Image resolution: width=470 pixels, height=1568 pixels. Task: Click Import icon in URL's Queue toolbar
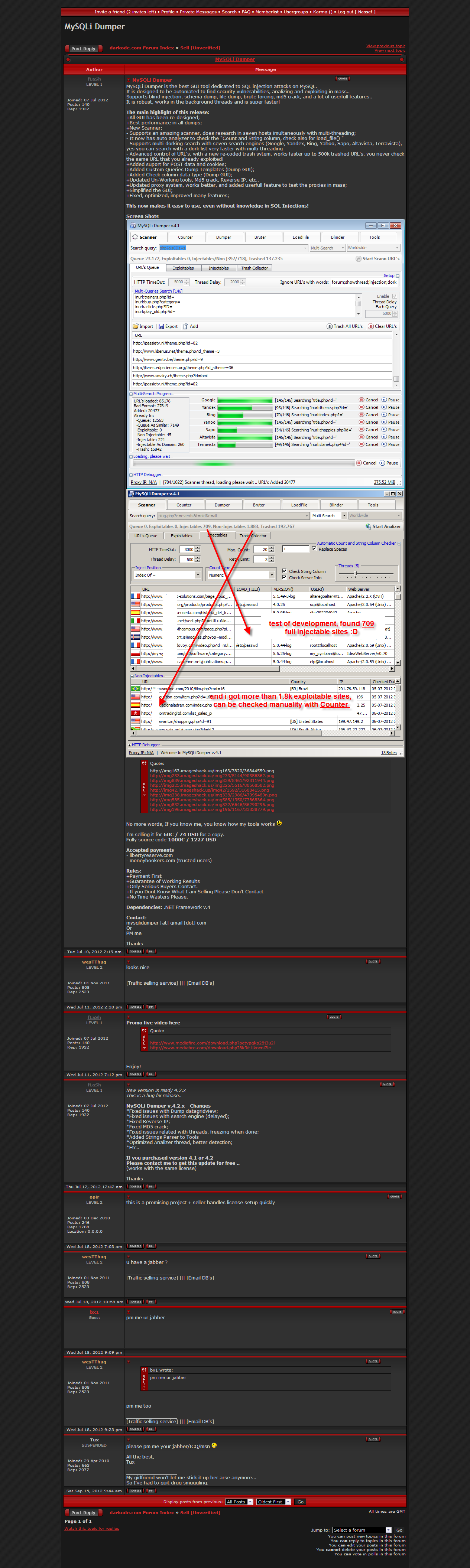click(x=136, y=326)
